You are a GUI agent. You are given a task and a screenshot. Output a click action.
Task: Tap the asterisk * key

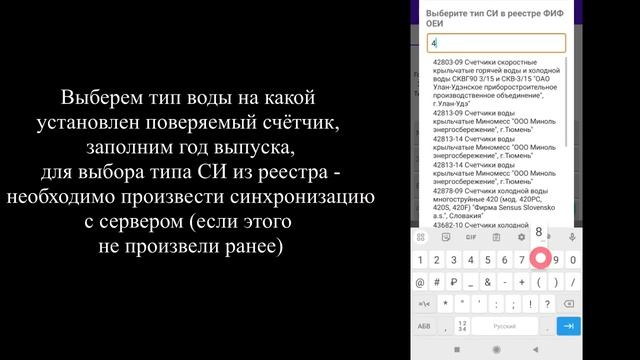tap(445, 304)
